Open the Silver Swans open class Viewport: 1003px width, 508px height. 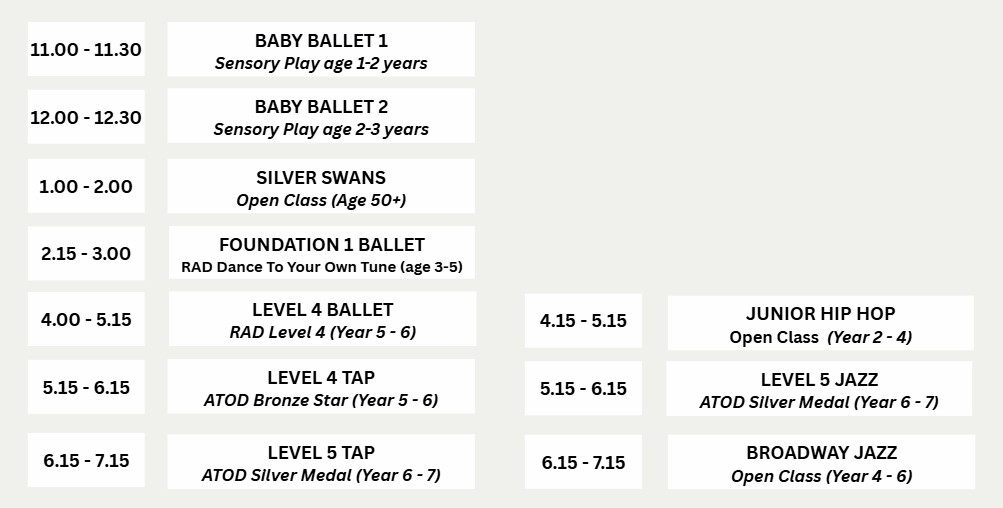point(321,188)
